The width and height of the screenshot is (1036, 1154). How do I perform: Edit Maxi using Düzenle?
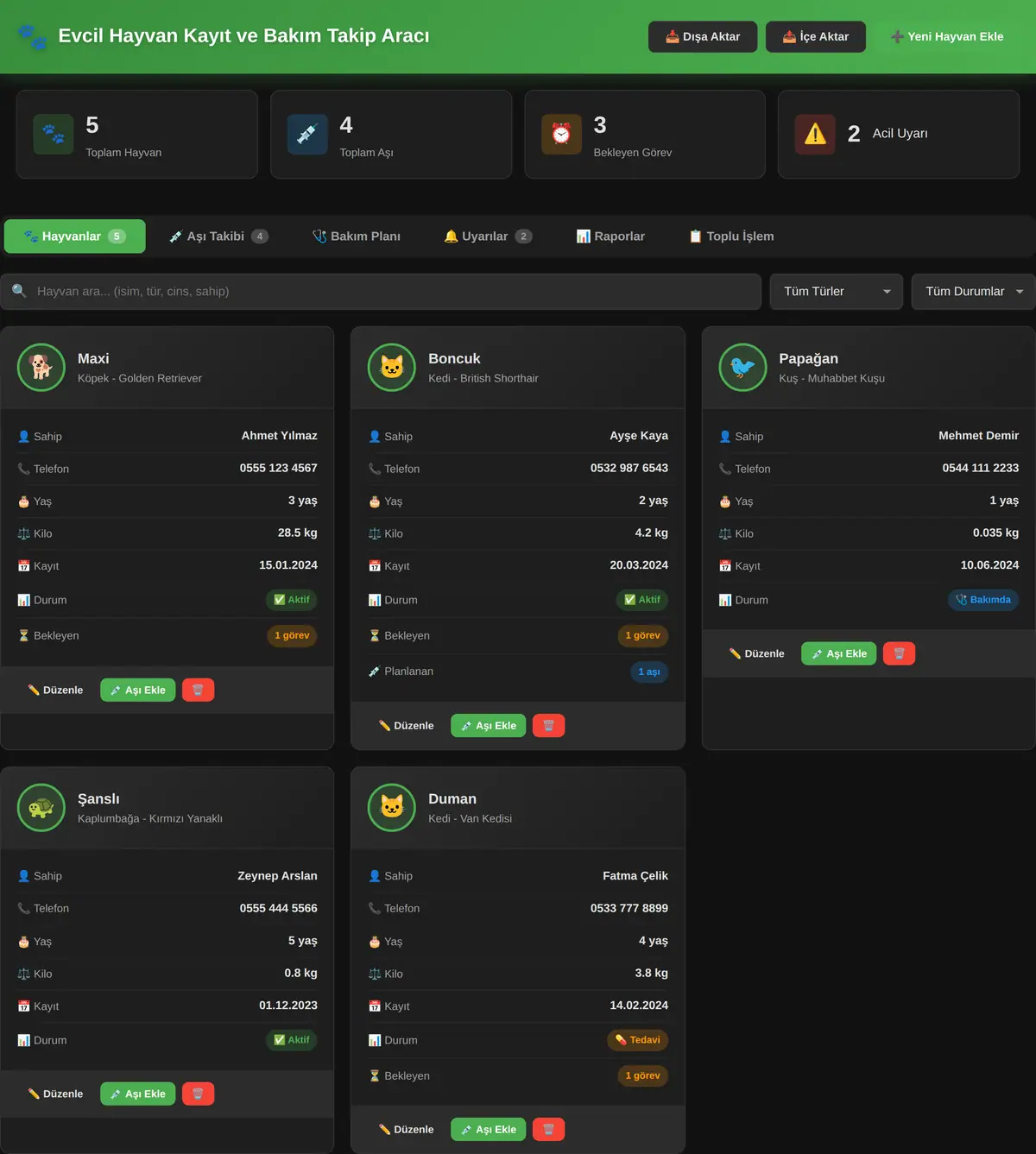pos(55,691)
